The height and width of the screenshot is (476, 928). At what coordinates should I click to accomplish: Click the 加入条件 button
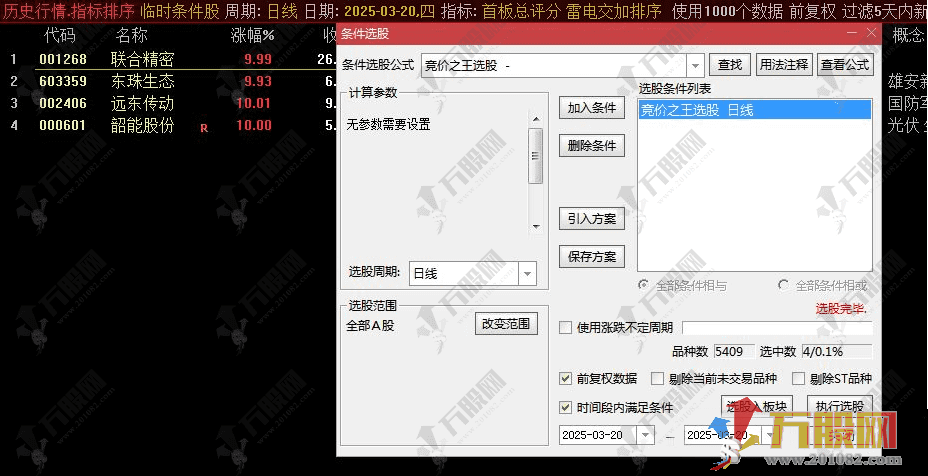pos(591,108)
